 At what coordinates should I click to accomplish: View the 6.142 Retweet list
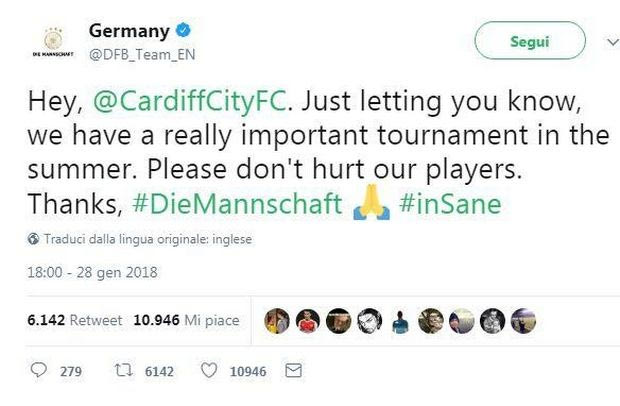click(75, 320)
